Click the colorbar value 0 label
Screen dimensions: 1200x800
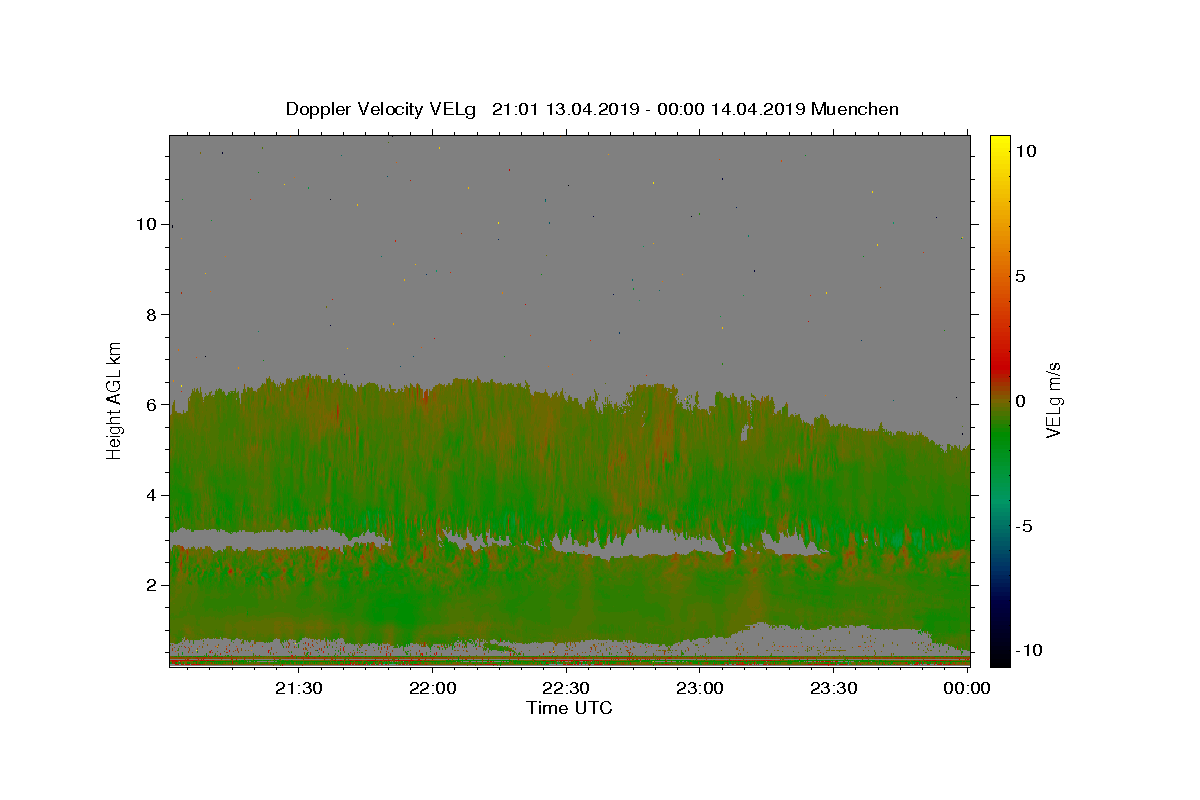click(x=1020, y=401)
